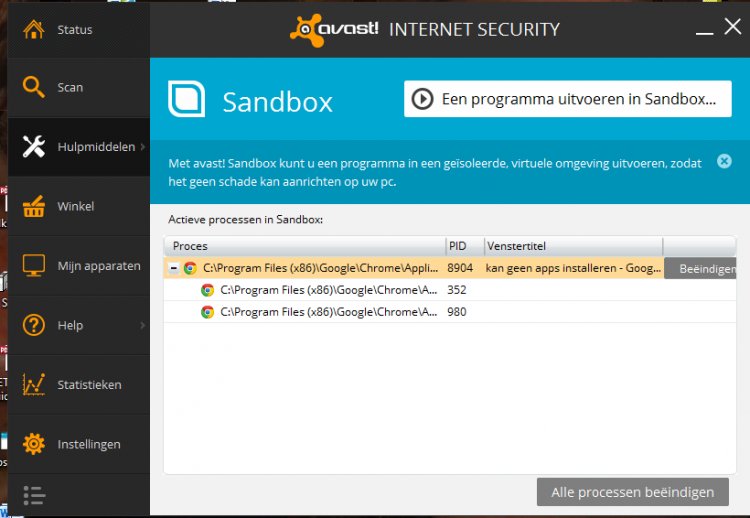Sort by the PID column header
The image size is (750, 518).
pos(464,246)
